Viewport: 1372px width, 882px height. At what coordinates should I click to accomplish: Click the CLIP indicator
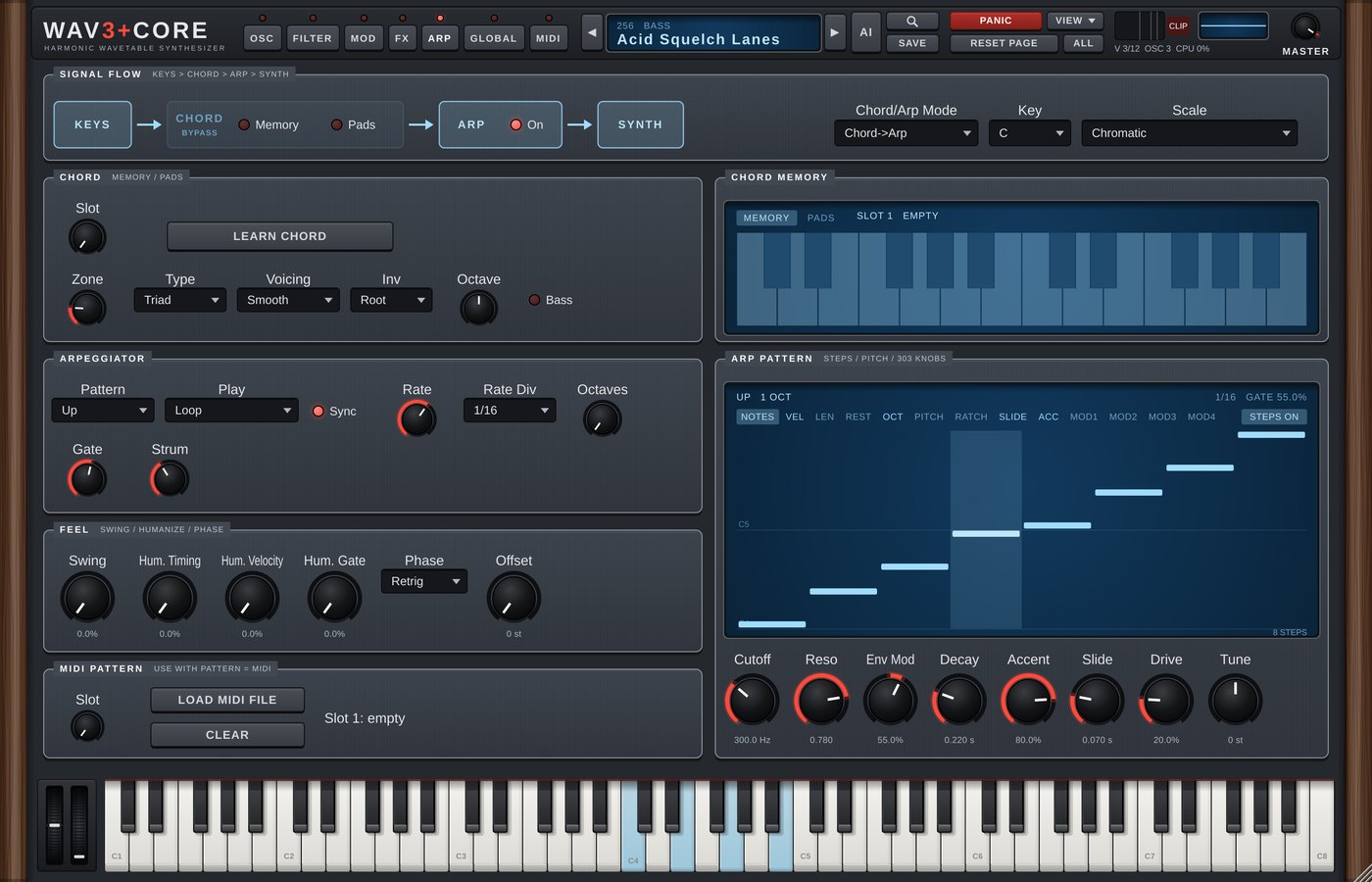1178,25
